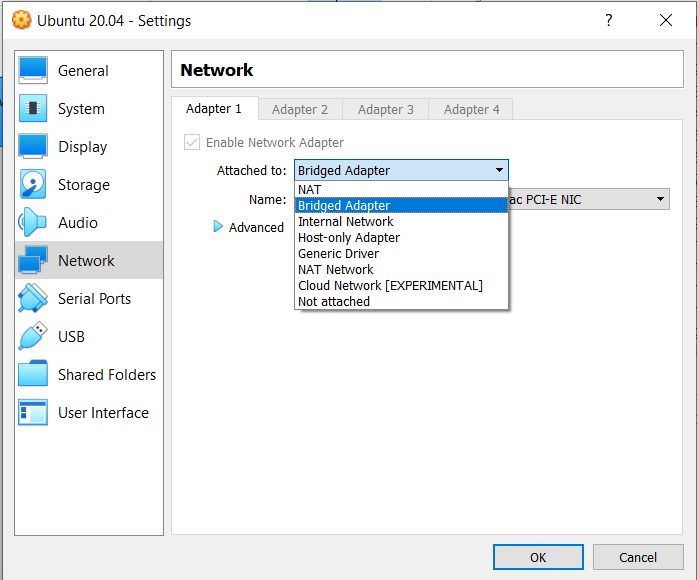Click the Cancel button

638,557
